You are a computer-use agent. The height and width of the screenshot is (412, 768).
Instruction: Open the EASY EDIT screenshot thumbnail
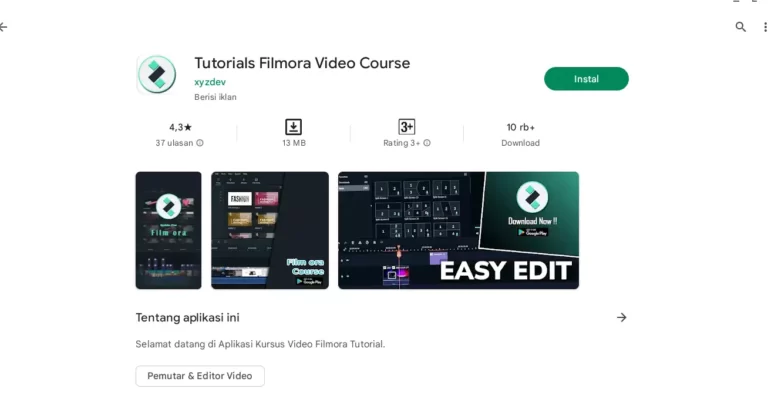458,230
